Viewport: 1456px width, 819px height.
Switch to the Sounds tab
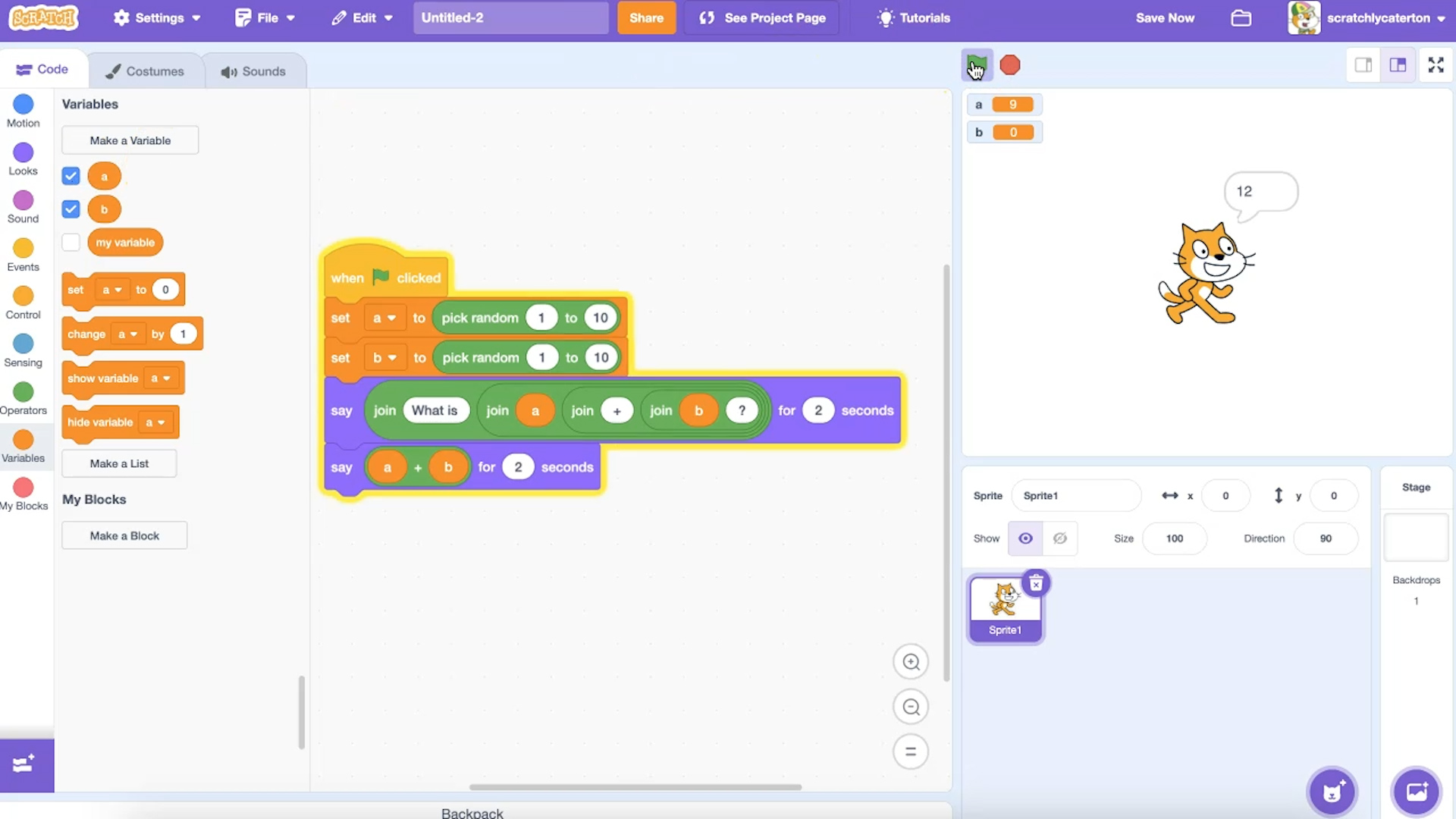253,71
